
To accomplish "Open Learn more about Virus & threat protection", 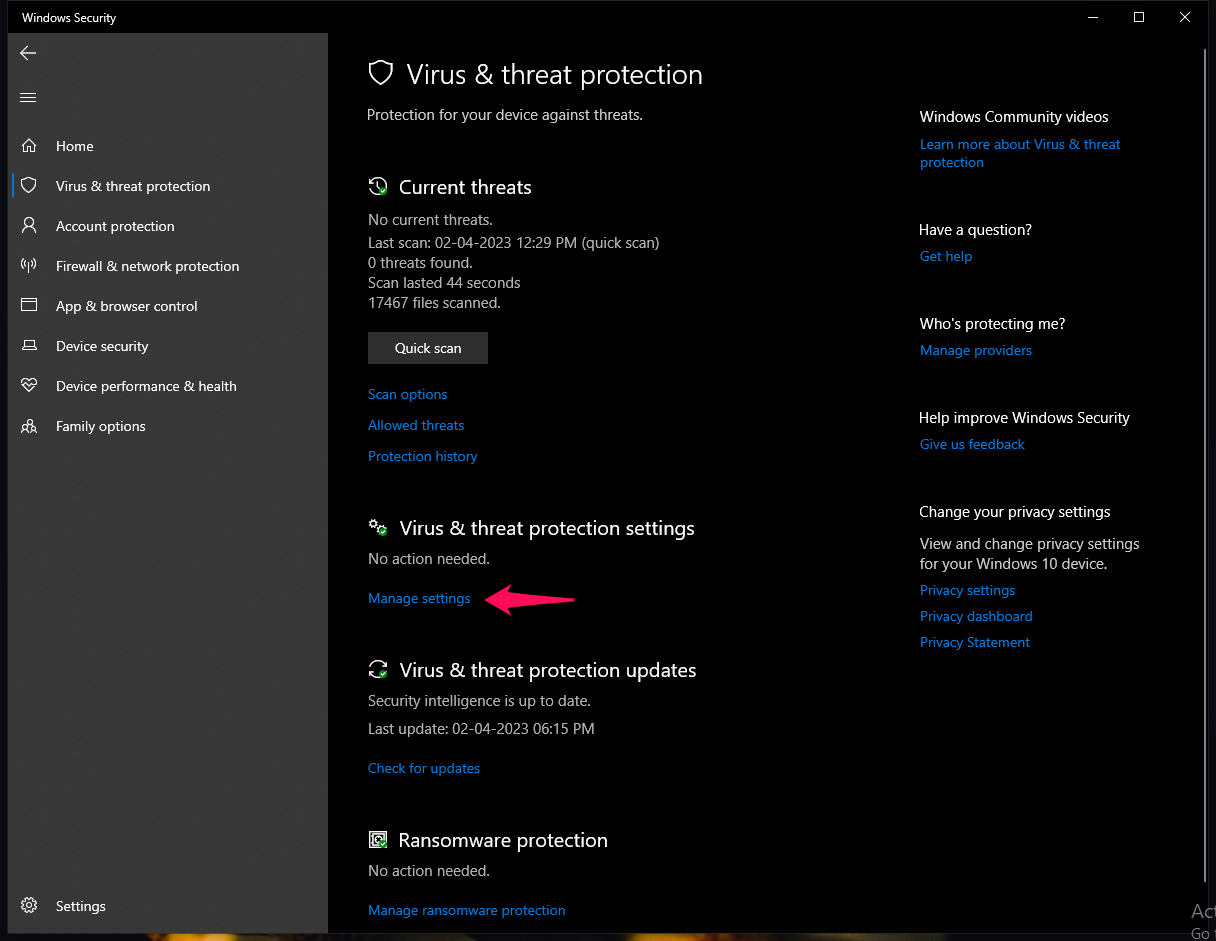I will (1020, 153).
